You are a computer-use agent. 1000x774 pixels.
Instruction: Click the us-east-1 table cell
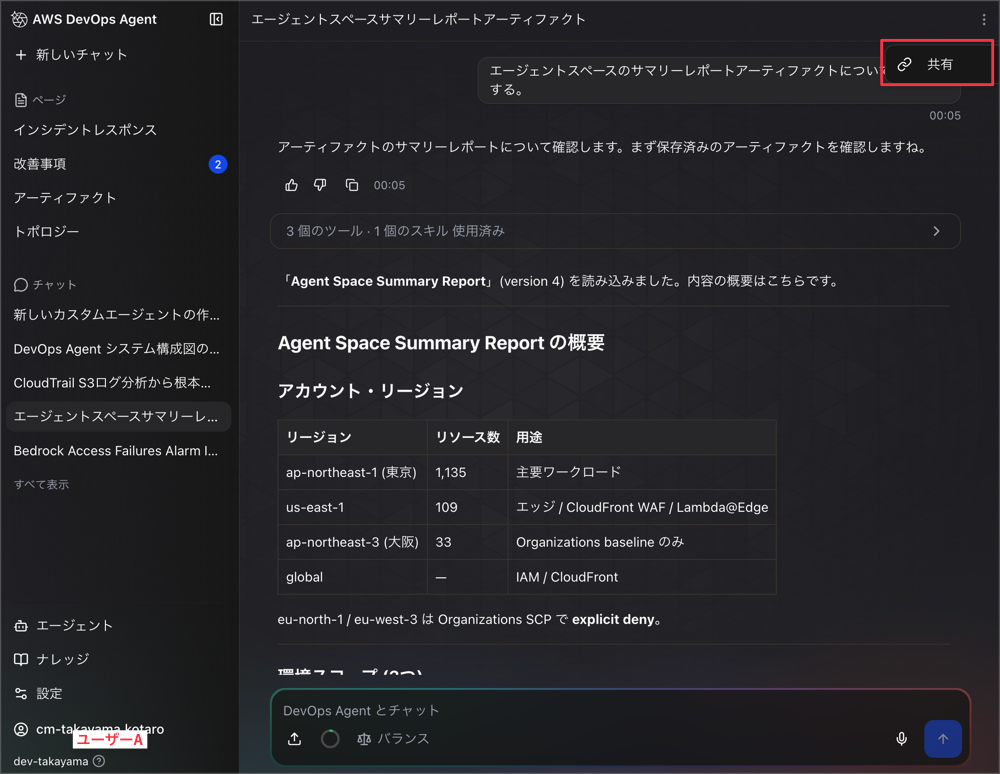pyautogui.click(x=352, y=507)
